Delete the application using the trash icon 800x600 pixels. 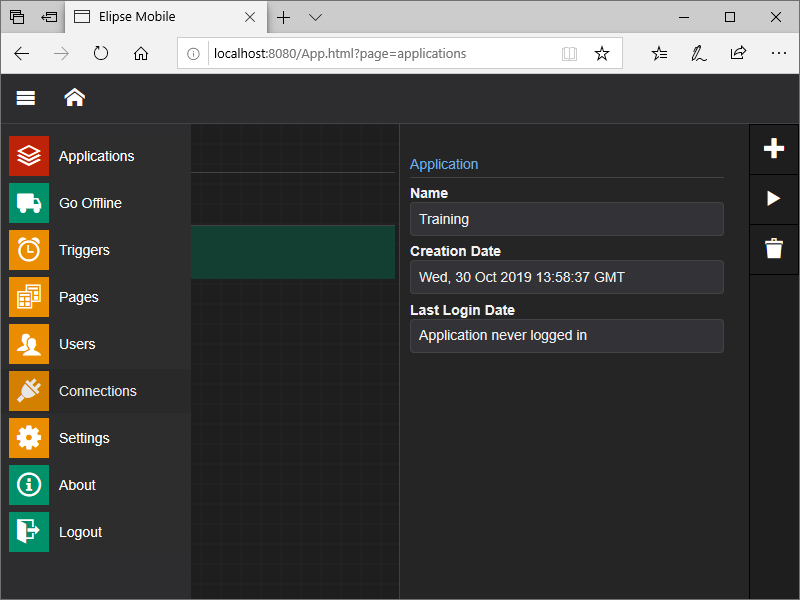click(x=774, y=249)
